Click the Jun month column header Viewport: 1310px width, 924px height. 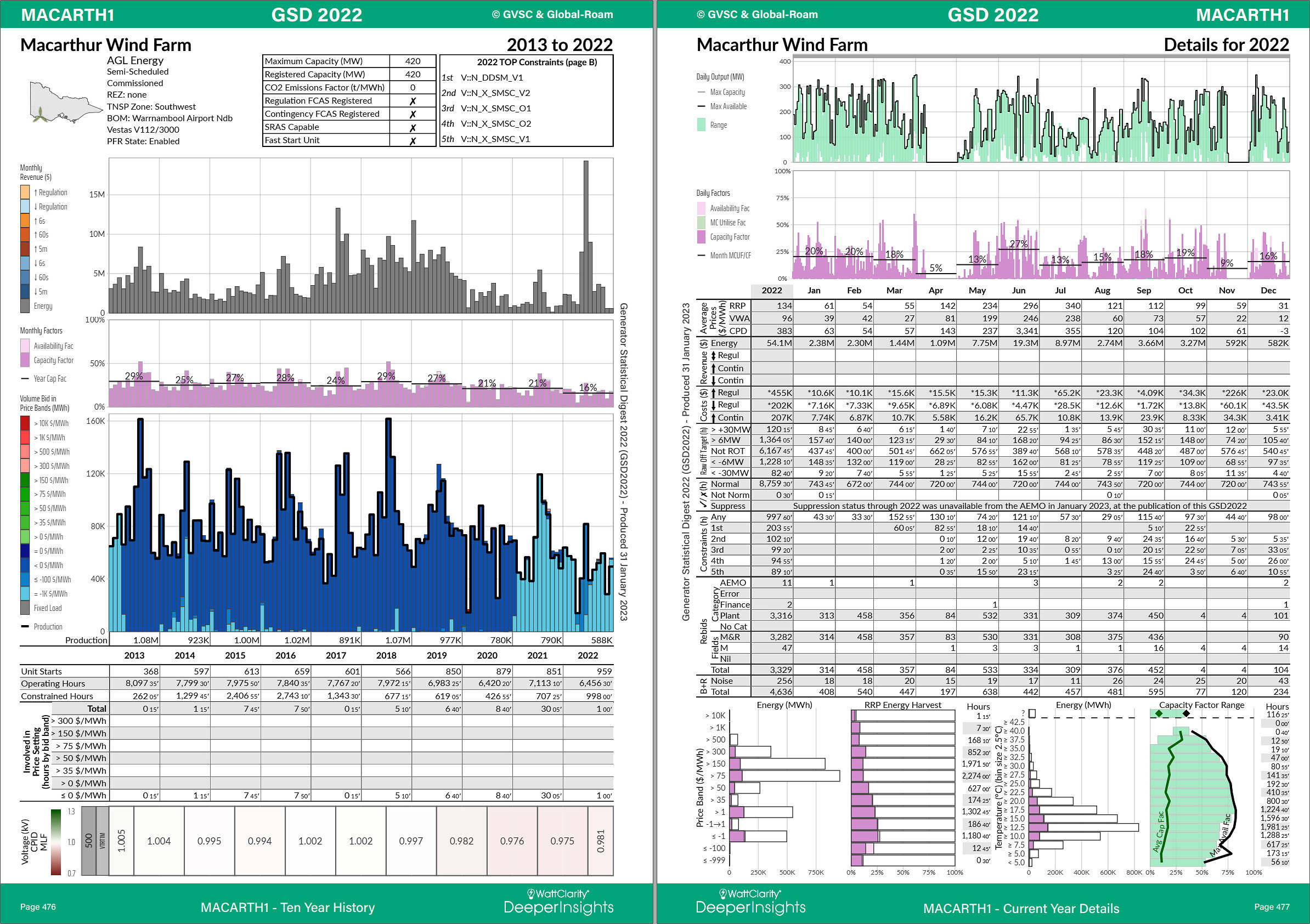[x=1019, y=290]
